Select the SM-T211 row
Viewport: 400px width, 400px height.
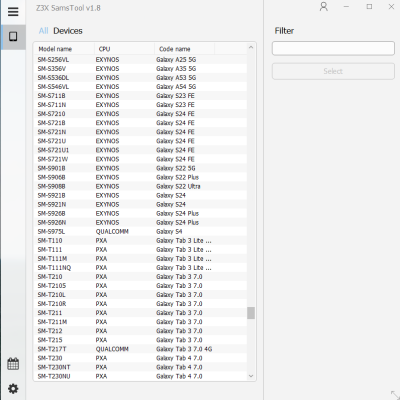(140, 313)
